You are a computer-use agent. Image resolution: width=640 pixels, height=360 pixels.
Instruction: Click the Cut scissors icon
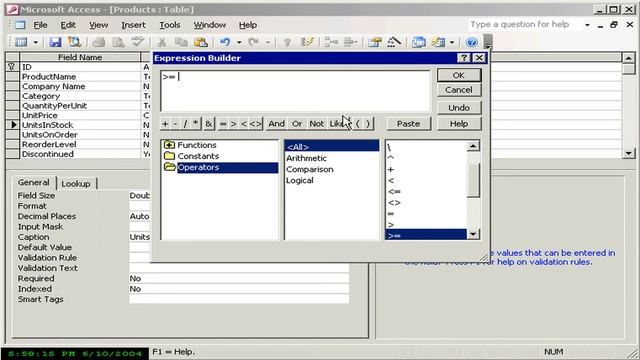(x=162, y=42)
